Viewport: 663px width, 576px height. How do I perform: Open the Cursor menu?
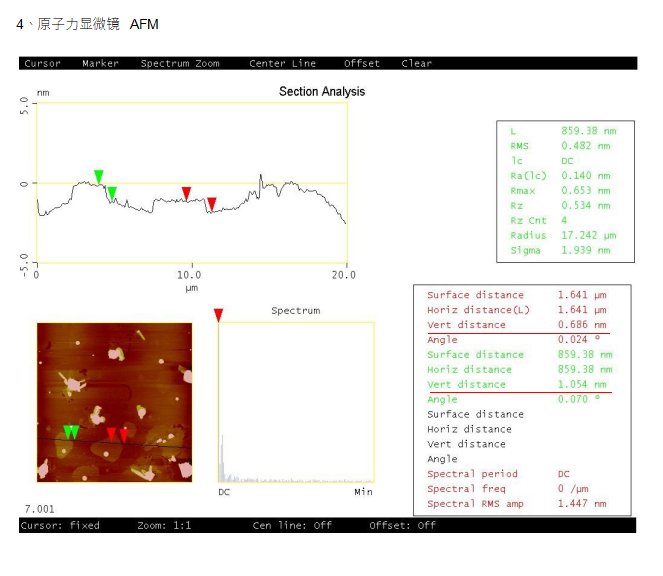pos(42,63)
